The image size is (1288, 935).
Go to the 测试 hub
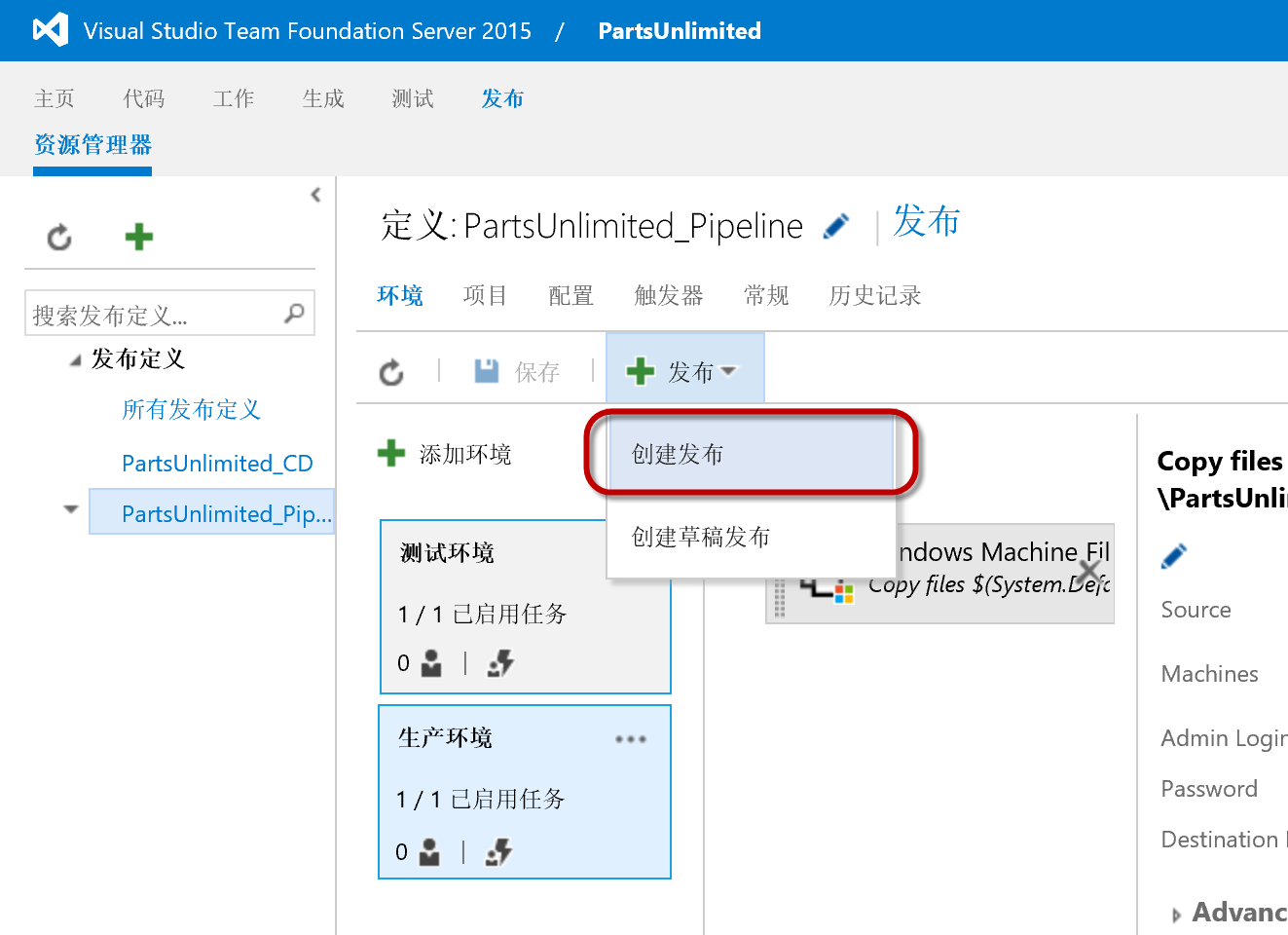tap(413, 98)
